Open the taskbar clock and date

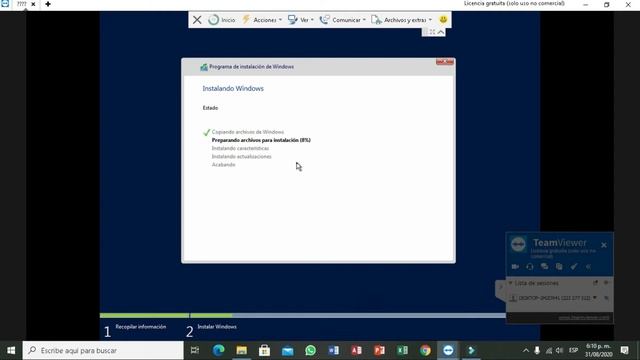[598, 350]
